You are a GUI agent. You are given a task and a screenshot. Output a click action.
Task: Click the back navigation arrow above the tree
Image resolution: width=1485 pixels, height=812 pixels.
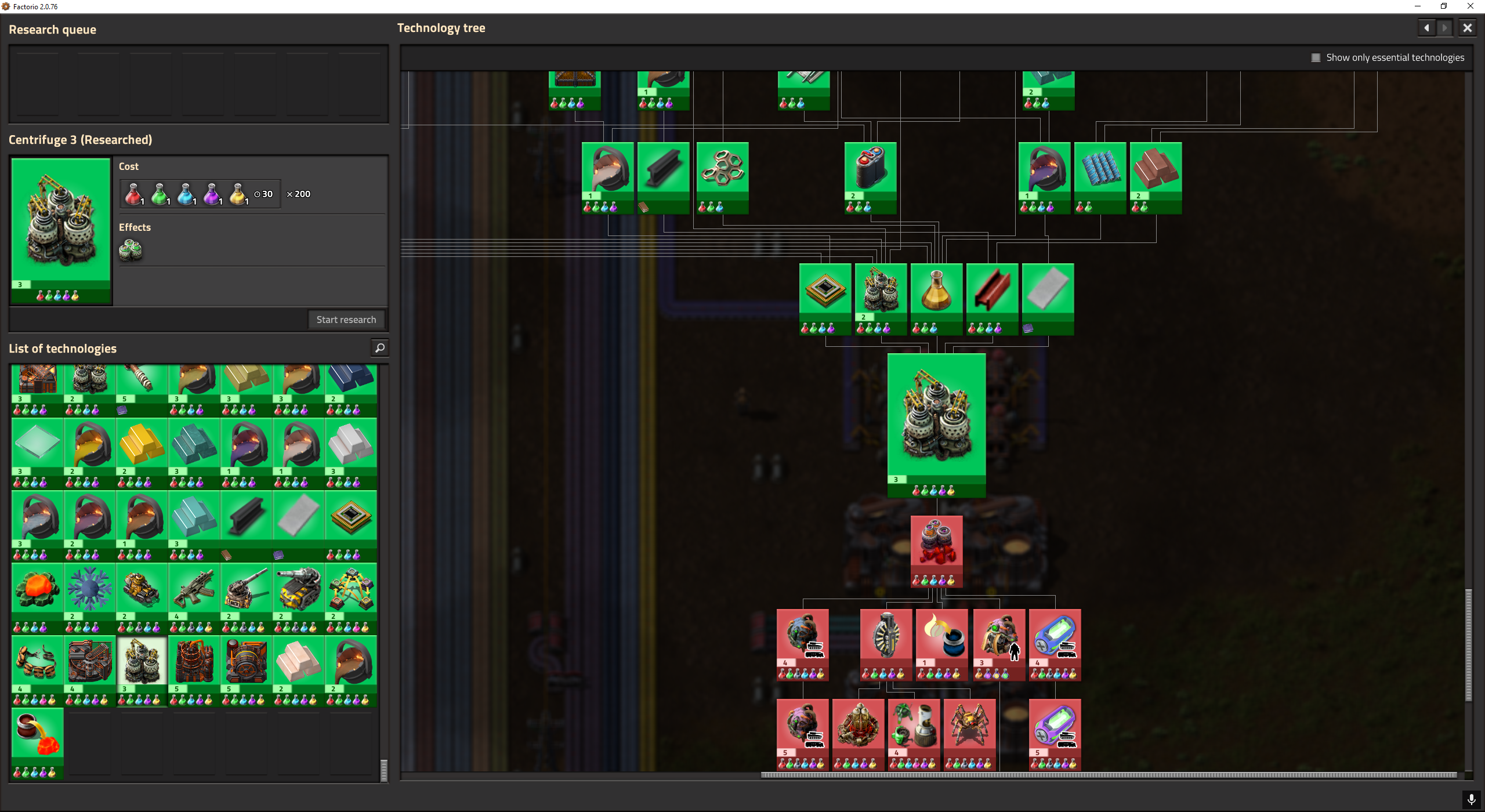coord(1426,27)
